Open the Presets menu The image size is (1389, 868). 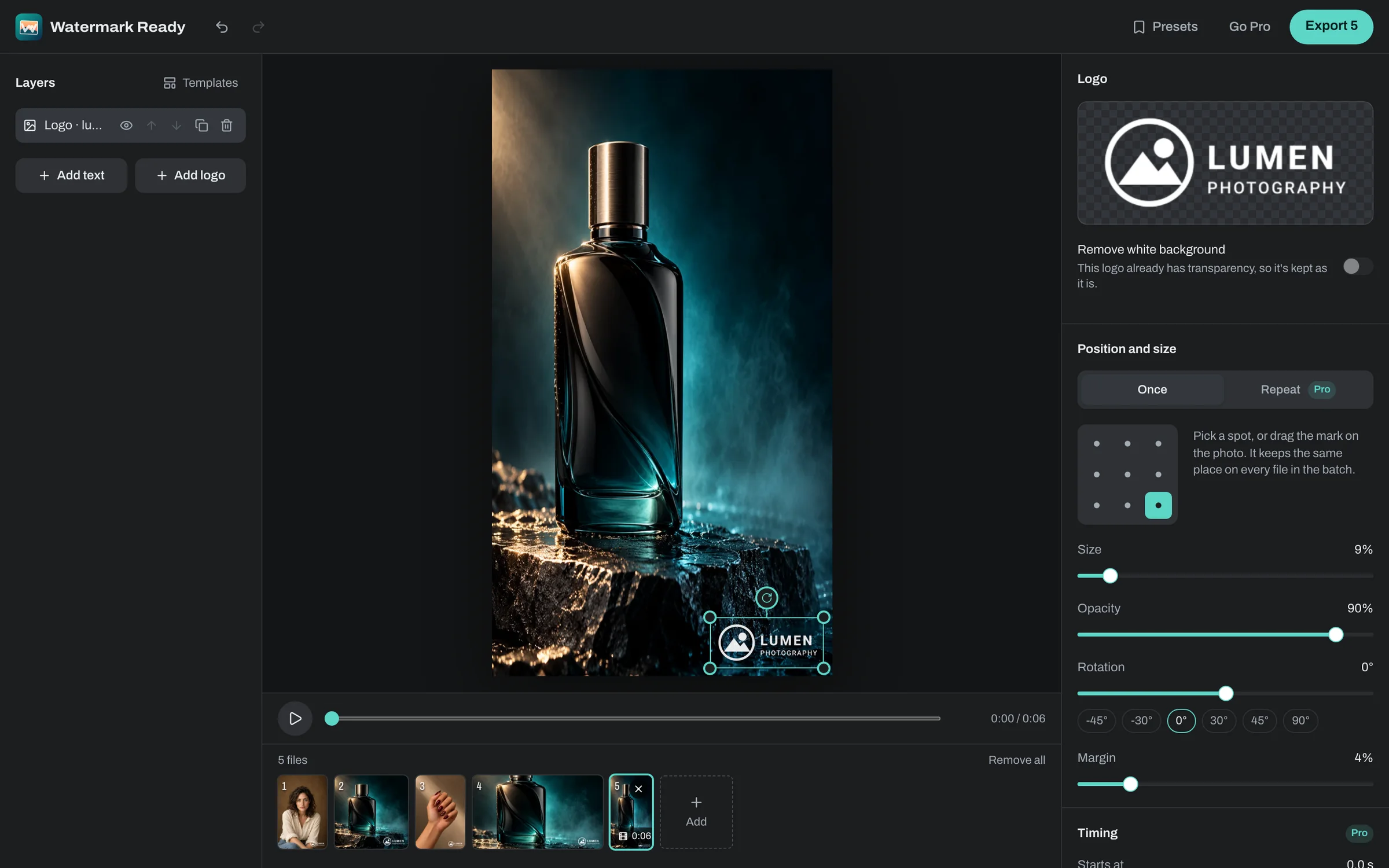[1165, 27]
